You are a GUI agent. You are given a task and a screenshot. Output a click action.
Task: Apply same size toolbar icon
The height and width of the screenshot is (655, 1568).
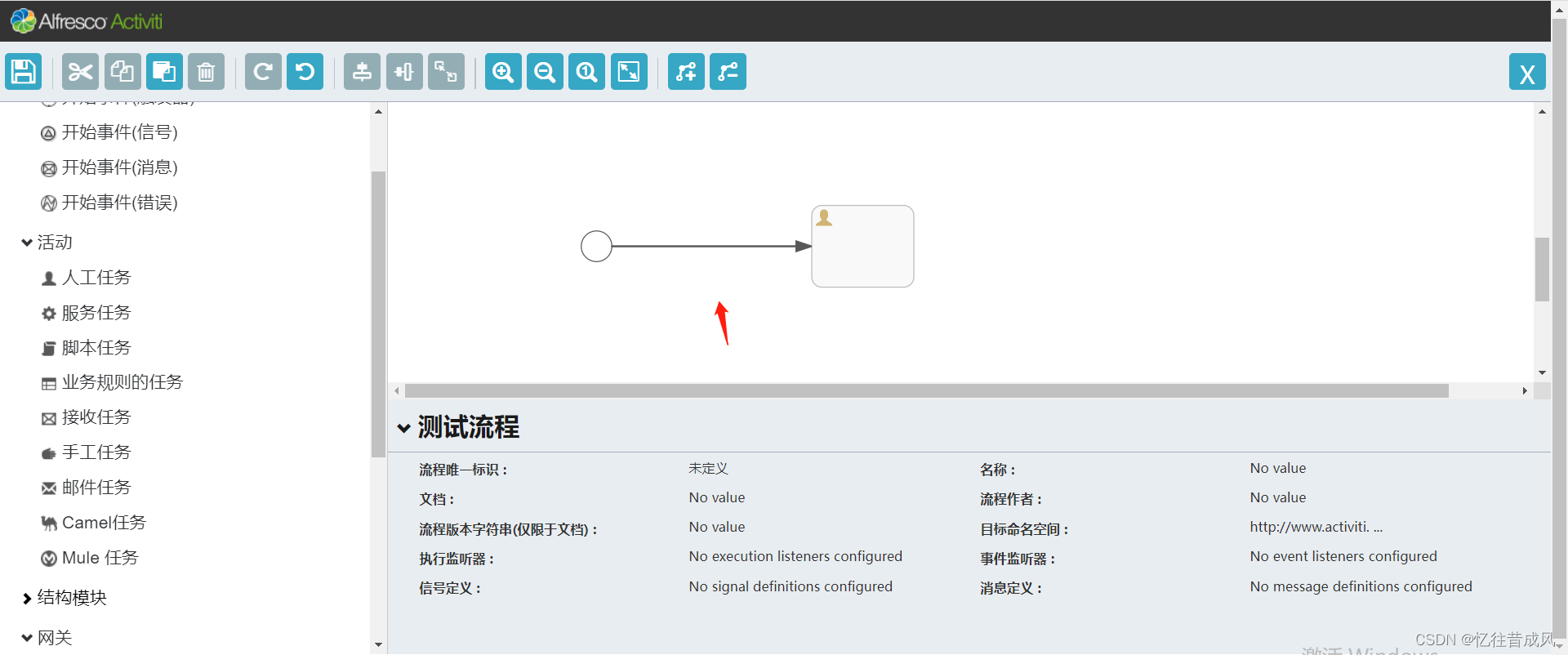coord(446,72)
